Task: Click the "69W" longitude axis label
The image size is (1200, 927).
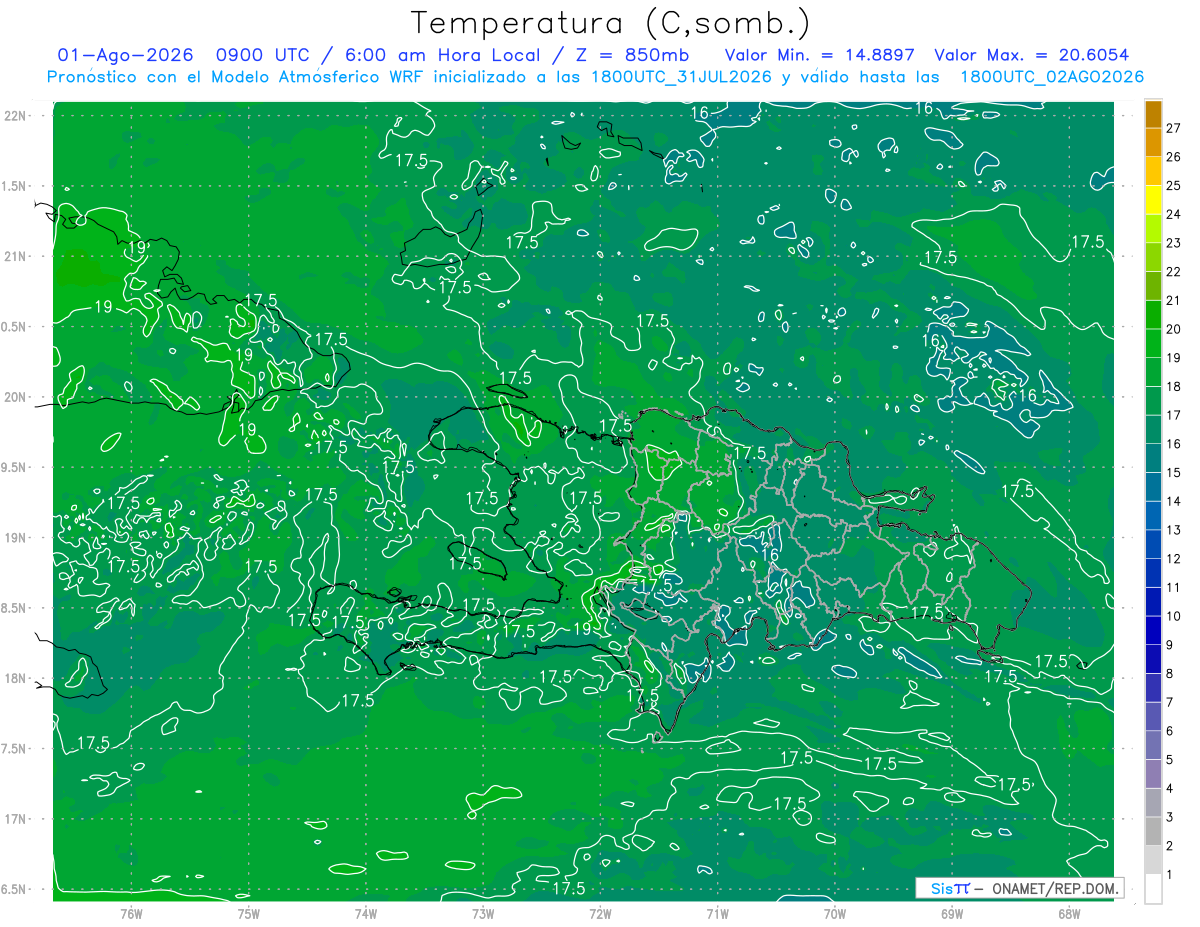Action: [x=952, y=914]
